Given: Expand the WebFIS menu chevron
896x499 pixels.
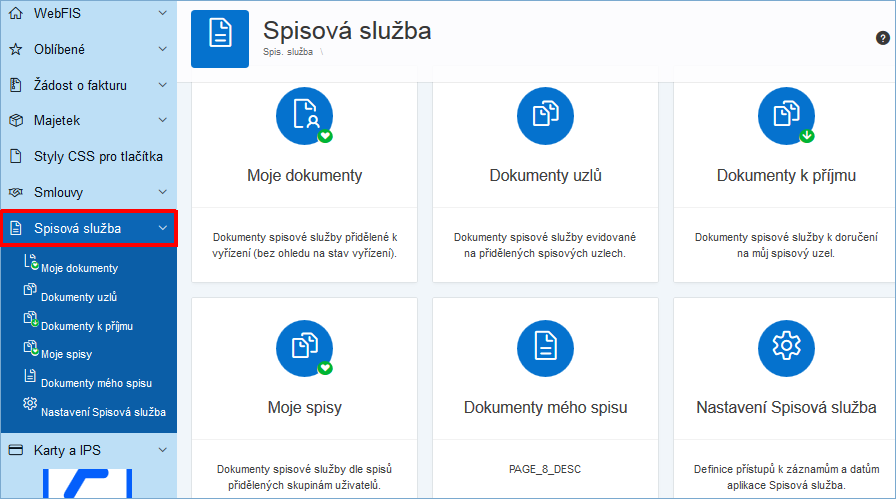Looking at the screenshot, I should click(162, 13).
